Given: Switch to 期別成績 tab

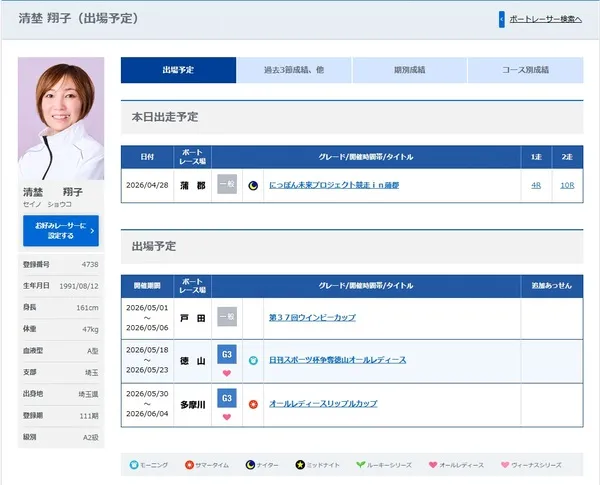Looking at the screenshot, I should 409,70.
